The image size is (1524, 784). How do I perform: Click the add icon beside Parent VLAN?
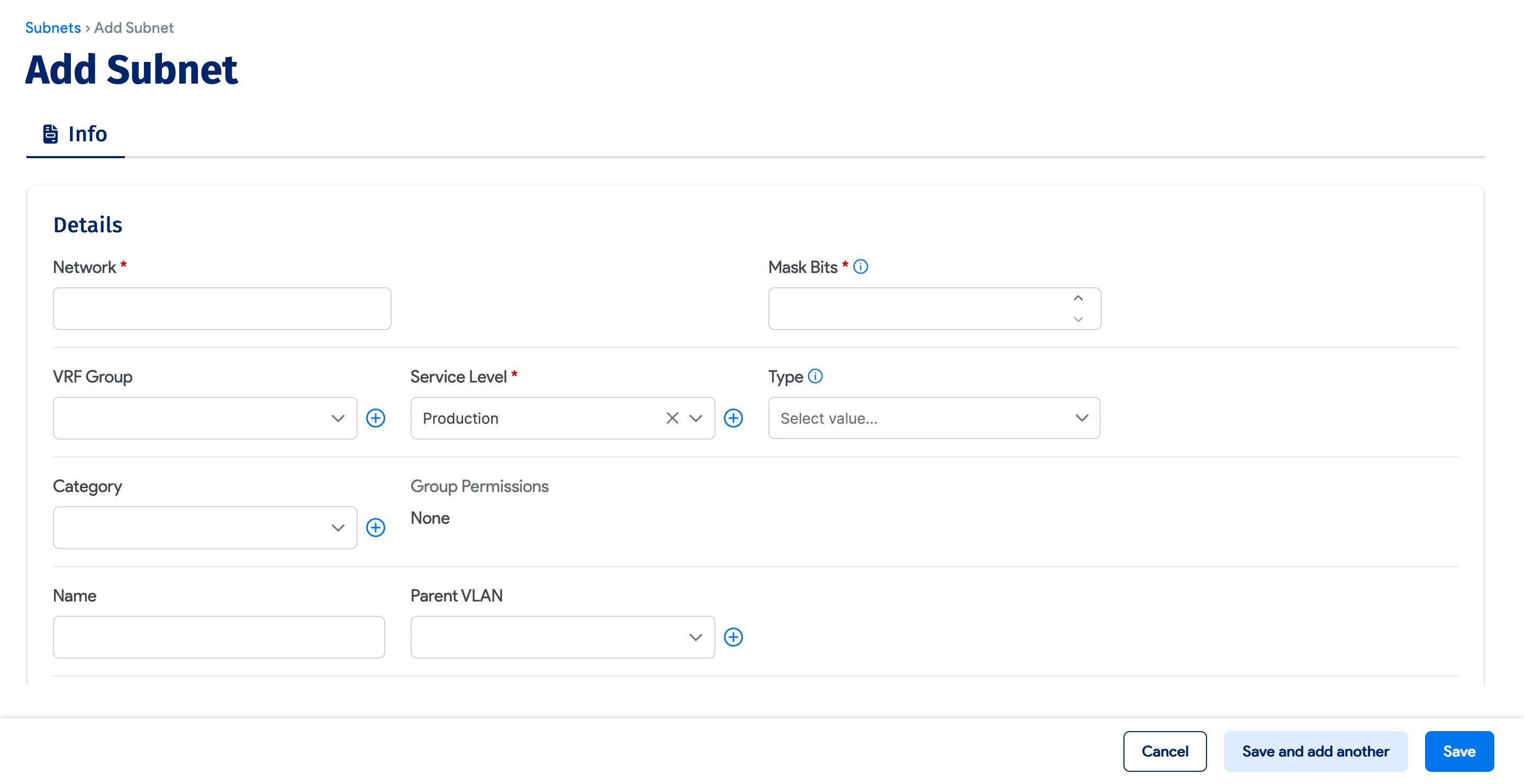(x=733, y=637)
